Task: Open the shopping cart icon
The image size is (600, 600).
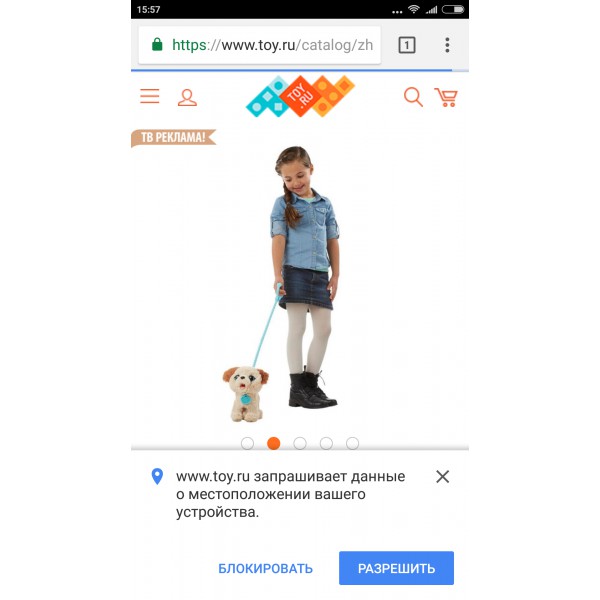Action: click(446, 97)
